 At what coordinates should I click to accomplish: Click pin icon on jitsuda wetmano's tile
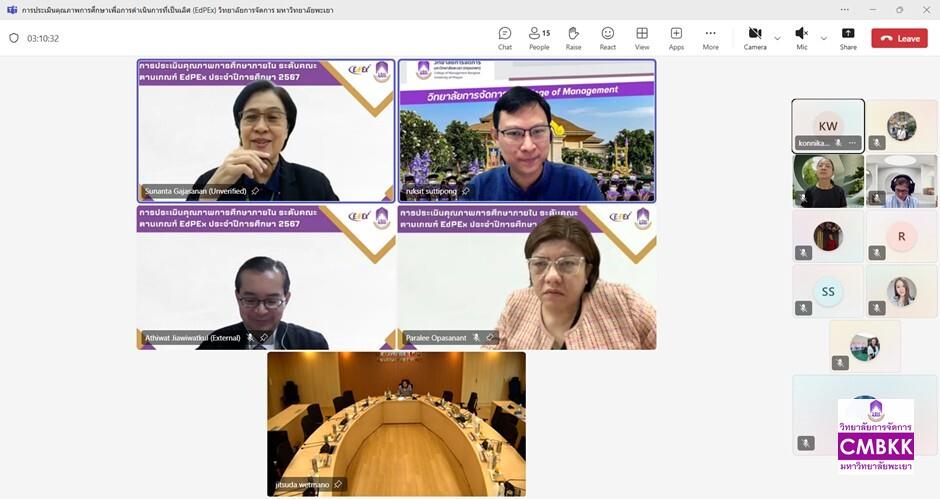click(338, 484)
